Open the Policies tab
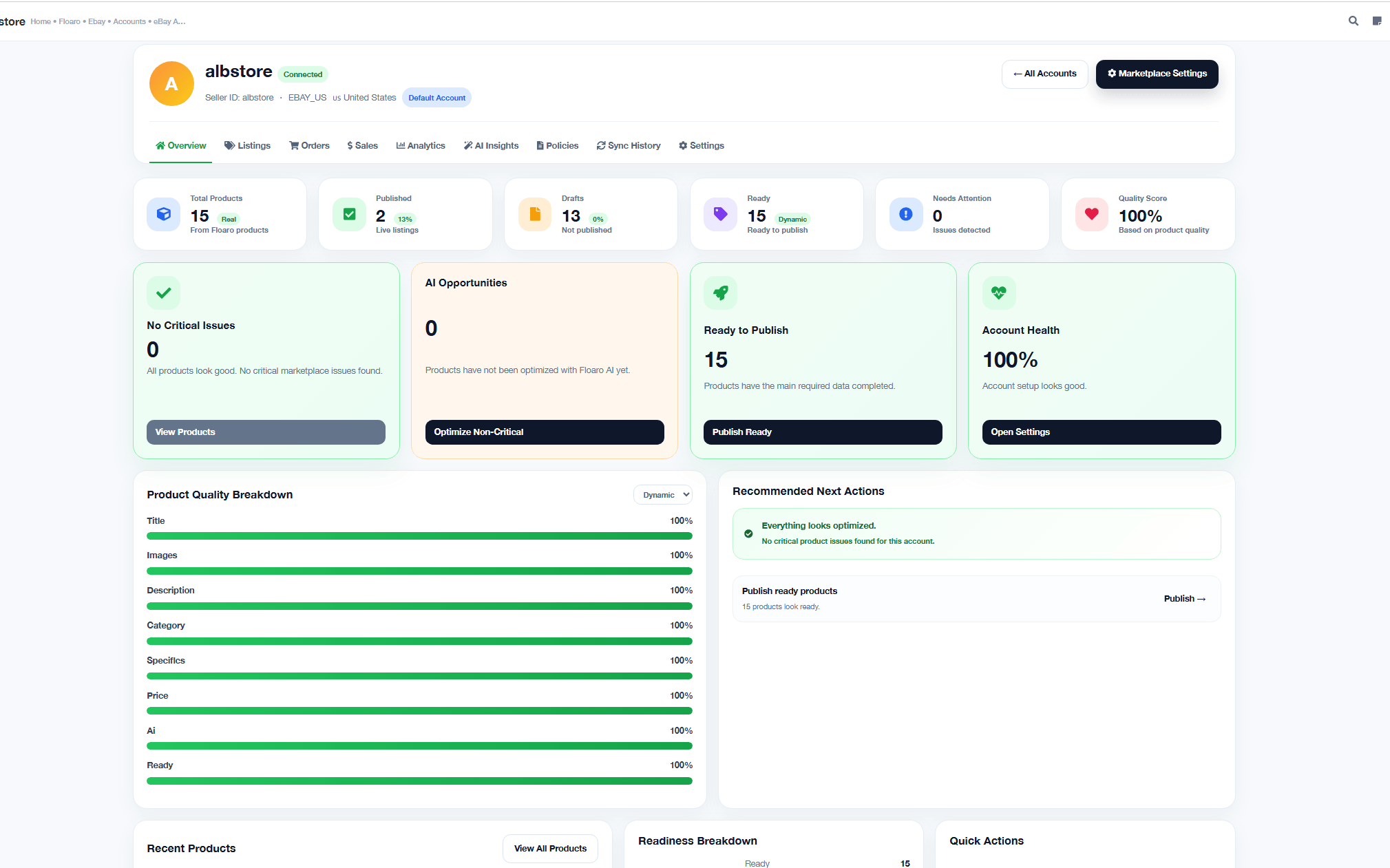1390x868 pixels. (x=557, y=146)
